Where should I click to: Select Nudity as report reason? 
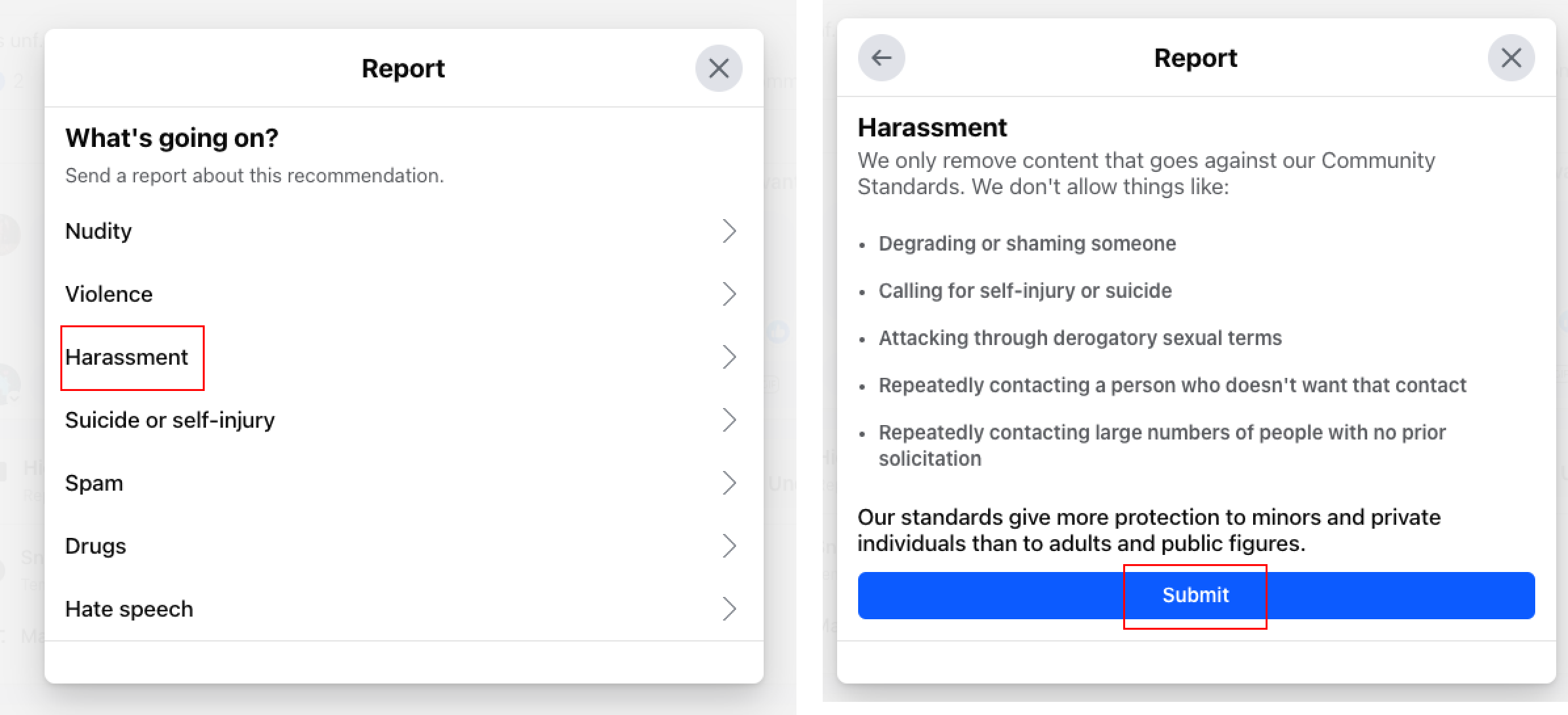pos(403,231)
